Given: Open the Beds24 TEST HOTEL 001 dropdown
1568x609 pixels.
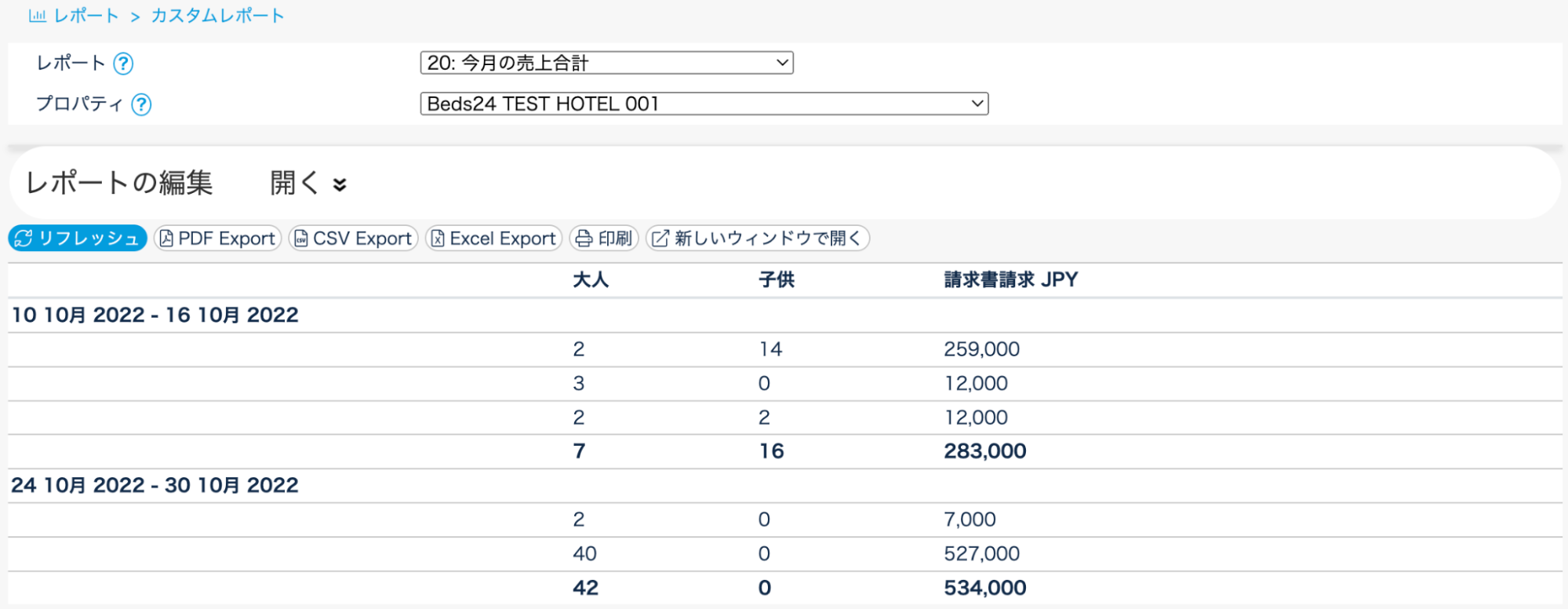Looking at the screenshot, I should (704, 104).
